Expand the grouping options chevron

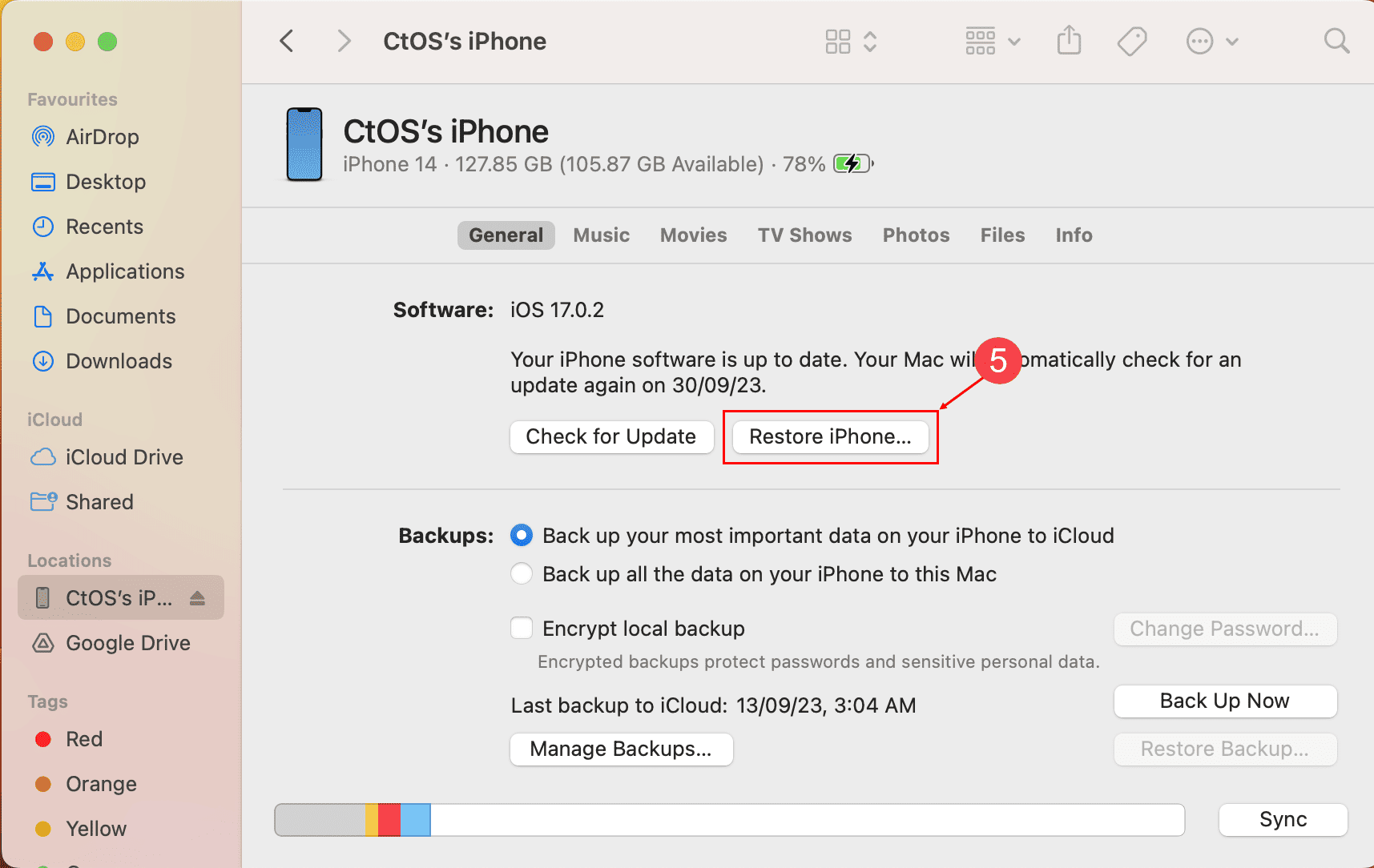1015,41
